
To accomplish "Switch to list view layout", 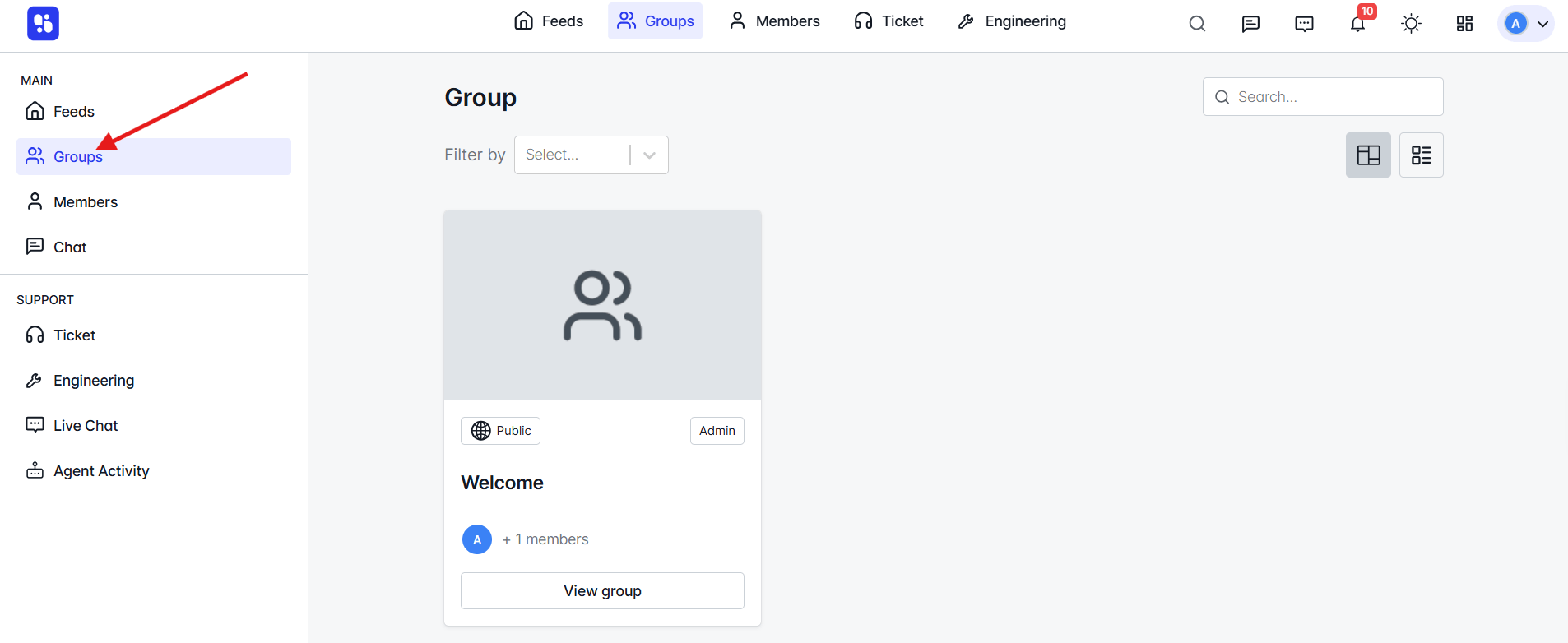I will (1421, 155).
